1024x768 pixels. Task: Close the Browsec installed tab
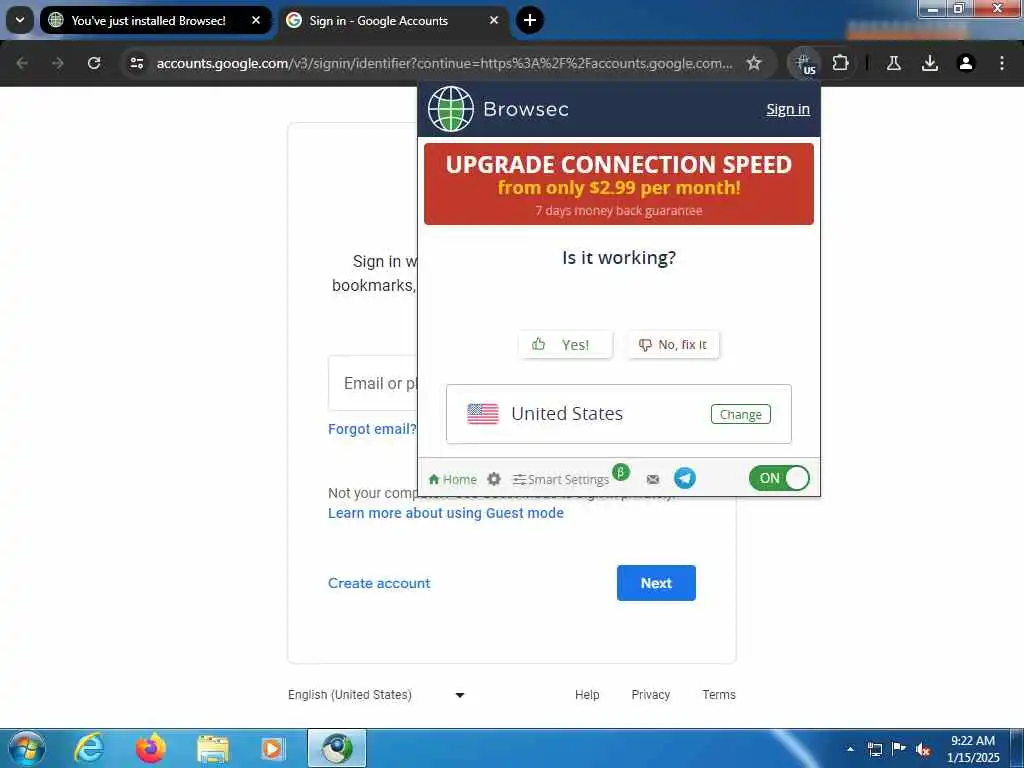pyautogui.click(x=256, y=20)
